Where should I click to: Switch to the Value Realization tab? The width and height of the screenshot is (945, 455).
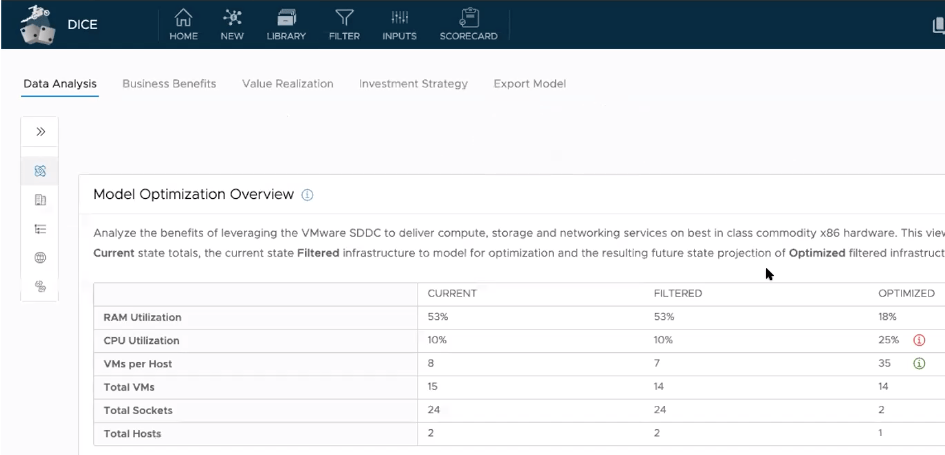click(287, 84)
